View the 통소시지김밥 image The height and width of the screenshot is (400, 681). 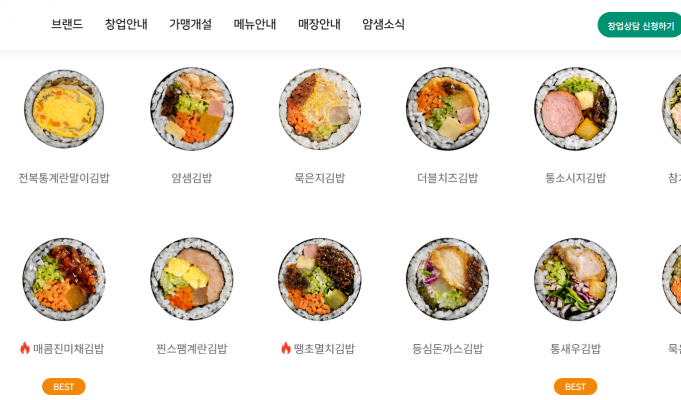pyautogui.click(x=575, y=109)
